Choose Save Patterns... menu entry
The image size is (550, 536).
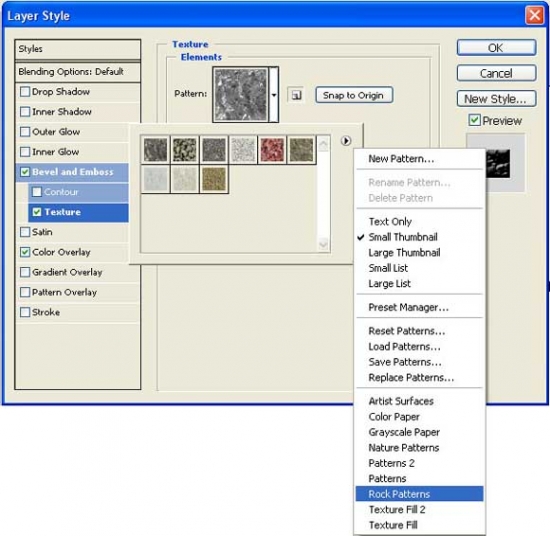pyautogui.click(x=420, y=362)
